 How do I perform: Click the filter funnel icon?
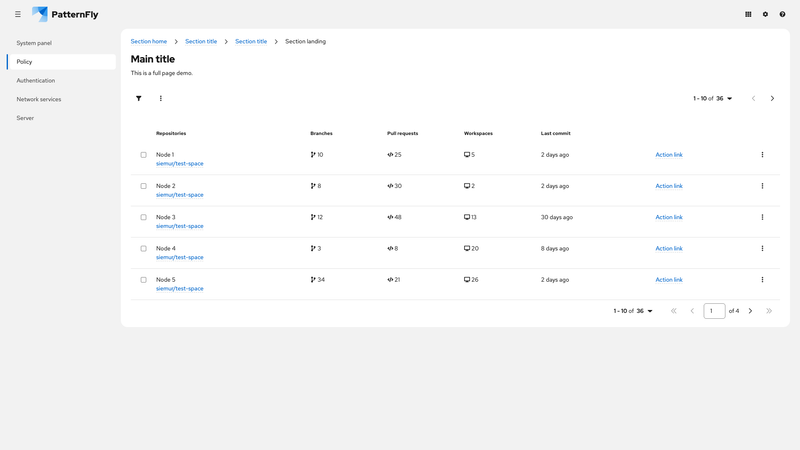point(139,98)
